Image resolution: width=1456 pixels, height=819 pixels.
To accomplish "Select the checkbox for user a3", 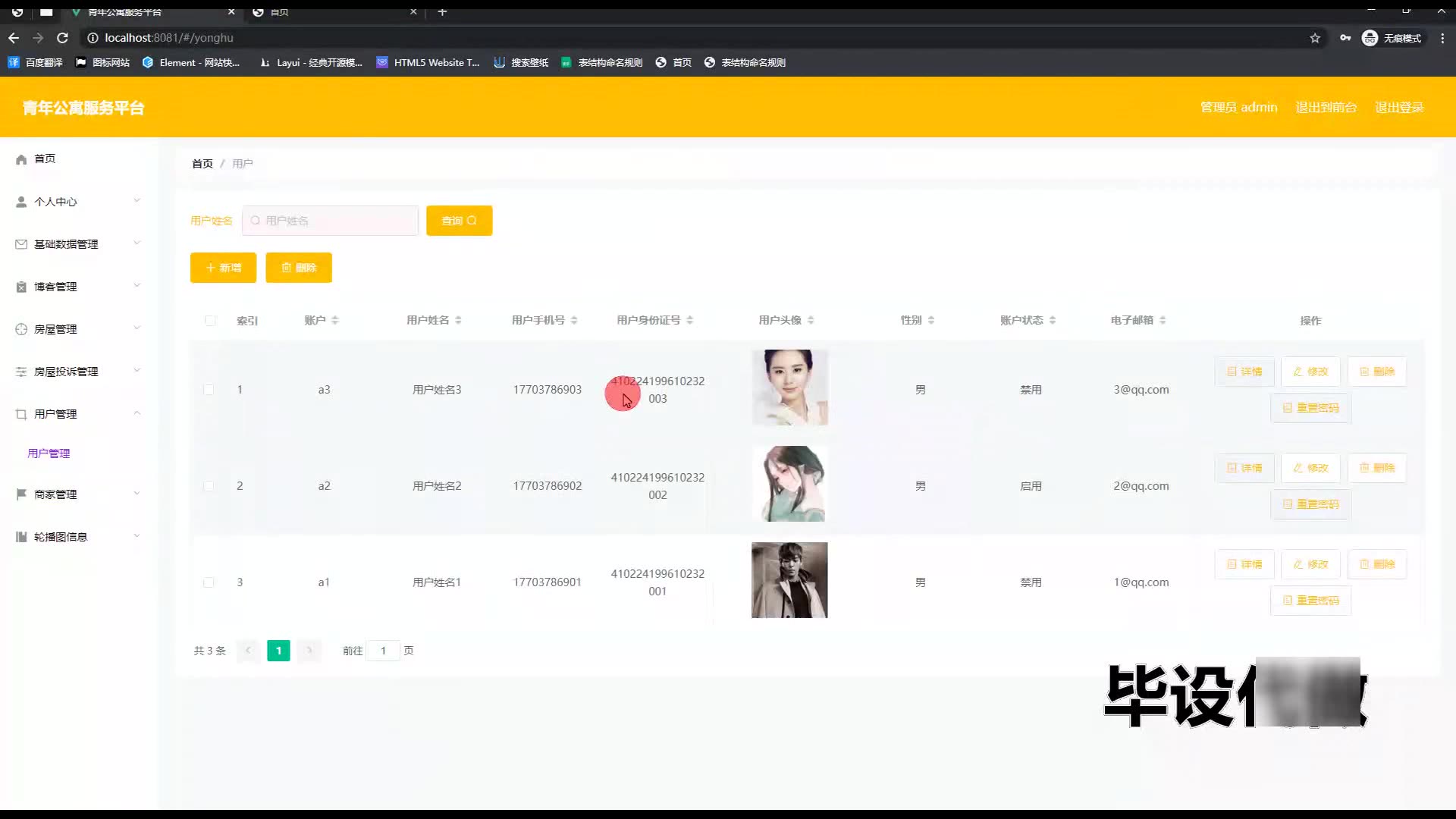I will (x=209, y=390).
